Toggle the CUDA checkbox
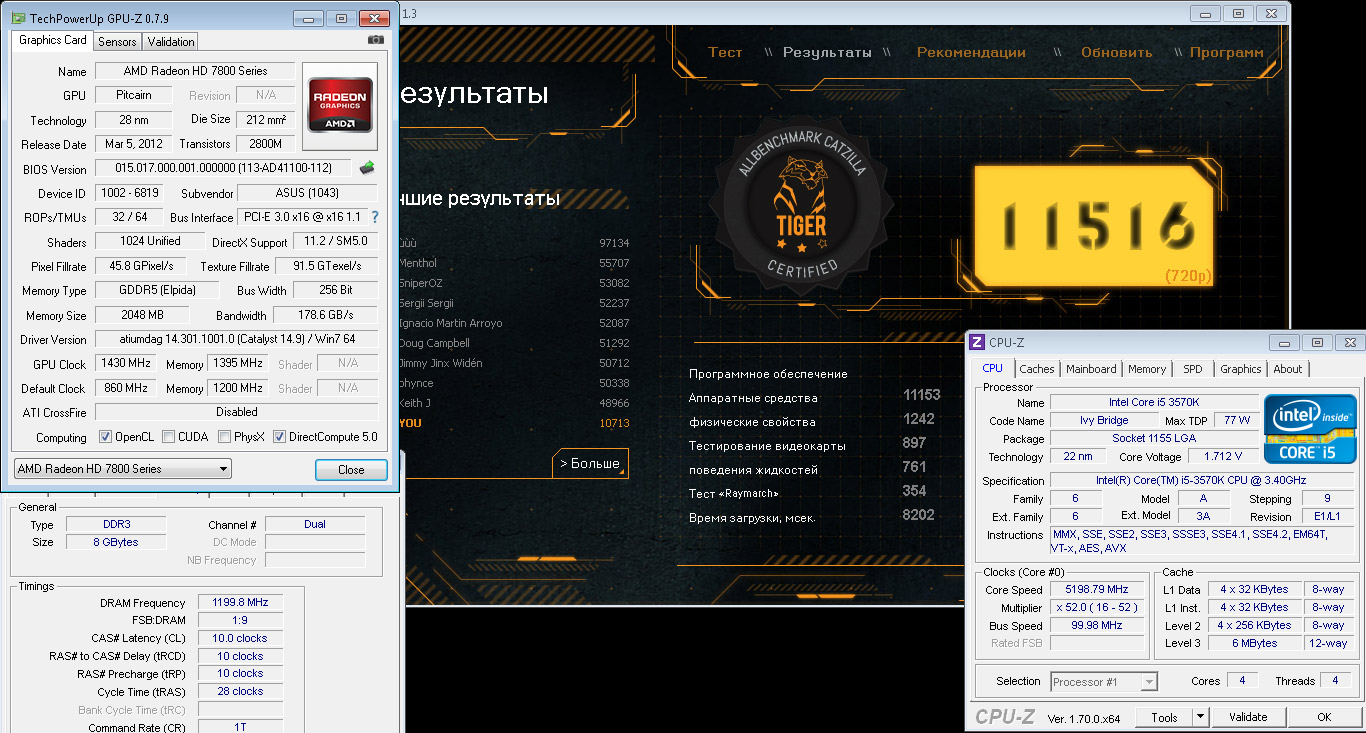Screen dimensions: 1366x733 coord(169,437)
